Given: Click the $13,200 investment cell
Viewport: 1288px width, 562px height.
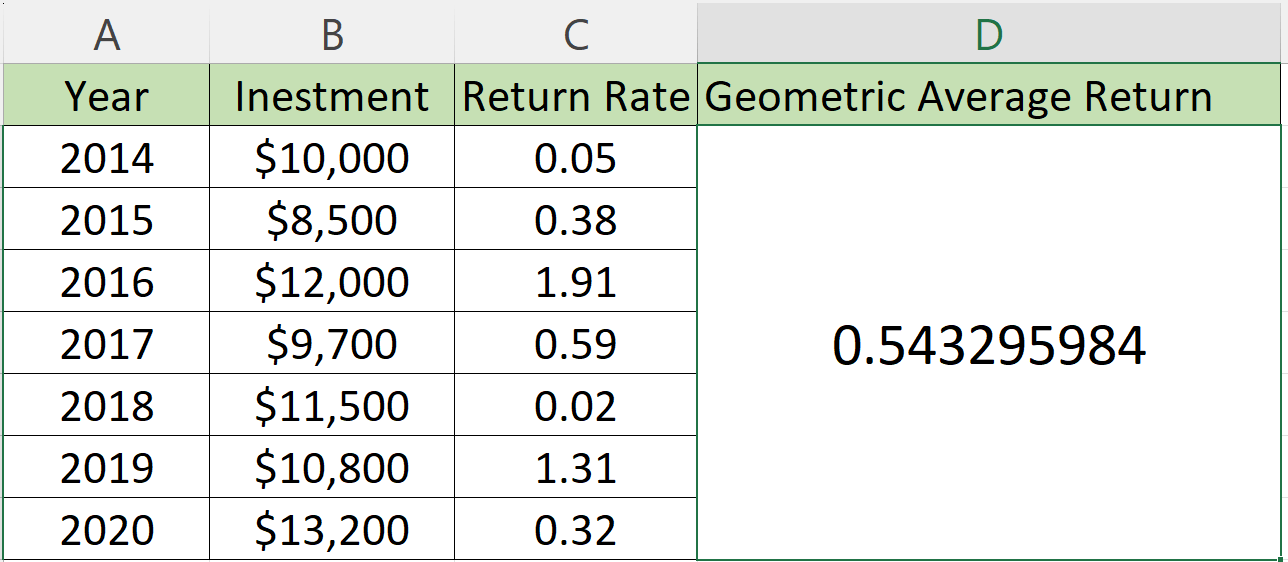Looking at the screenshot, I should (x=332, y=529).
